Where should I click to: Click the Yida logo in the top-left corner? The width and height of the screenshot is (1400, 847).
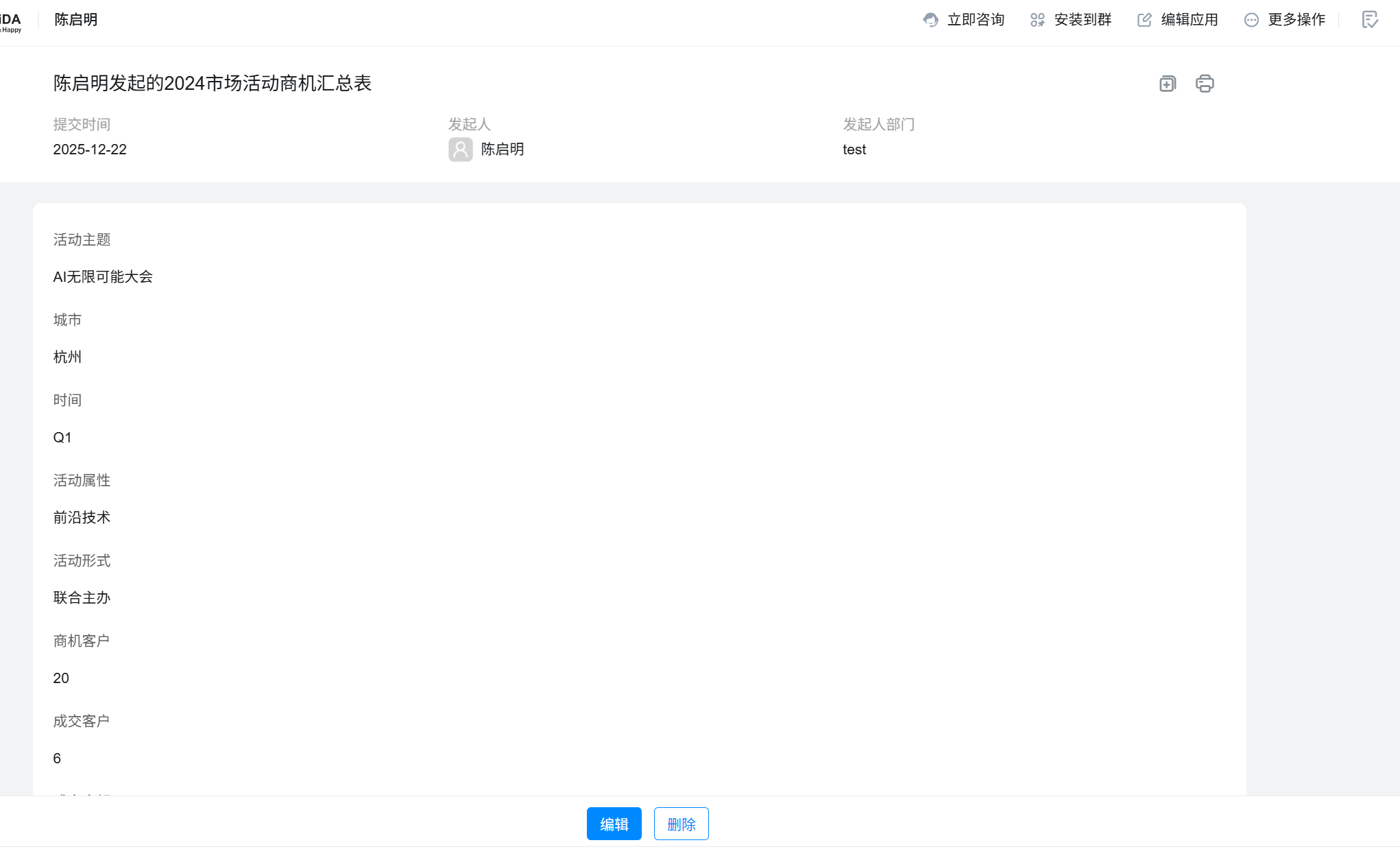10,22
